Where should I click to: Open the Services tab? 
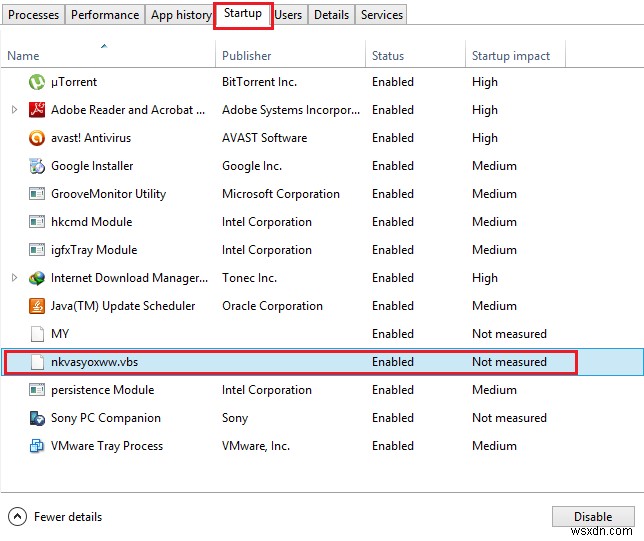tap(382, 15)
